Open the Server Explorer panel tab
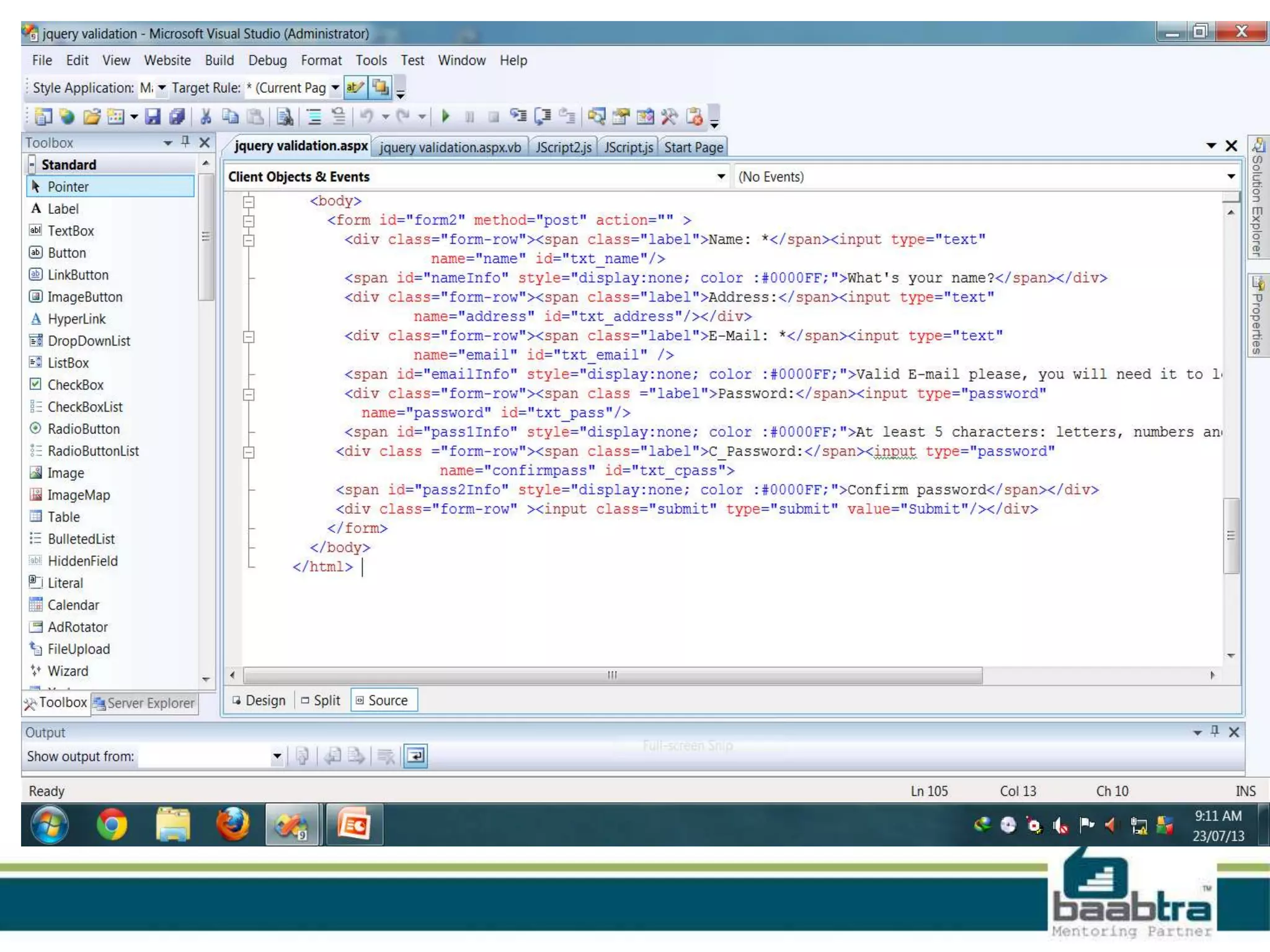1270x952 pixels. [145, 703]
